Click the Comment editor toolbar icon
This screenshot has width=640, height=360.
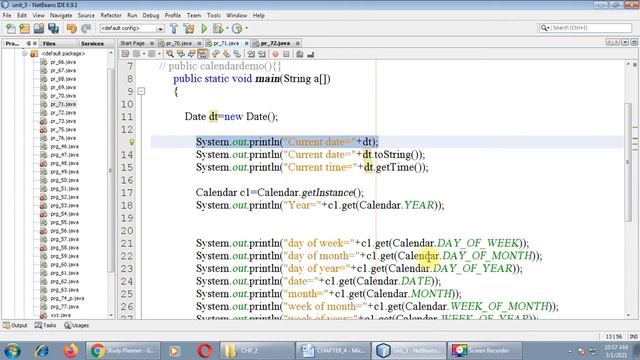(300, 54)
